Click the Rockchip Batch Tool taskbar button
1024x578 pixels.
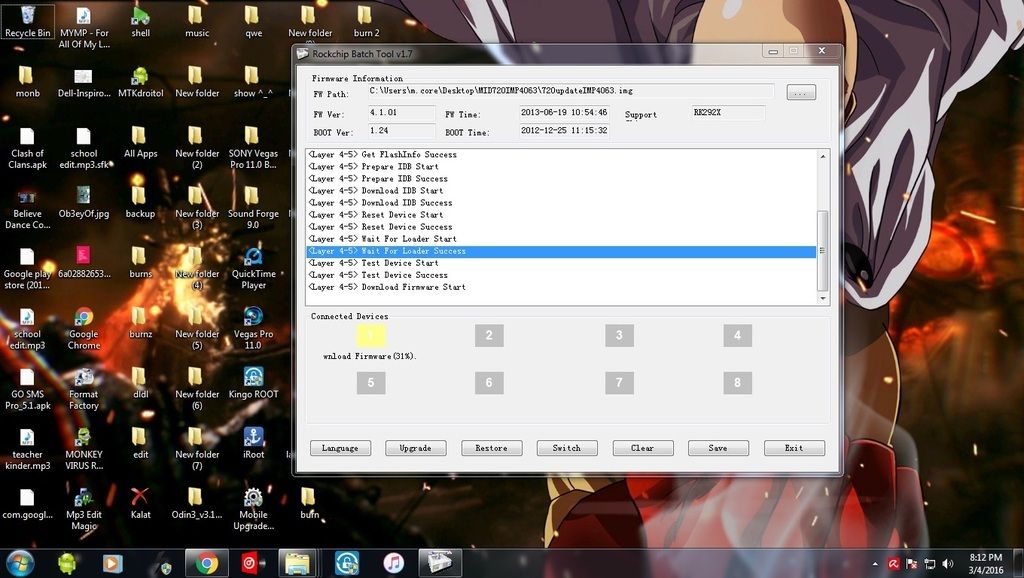pos(440,563)
